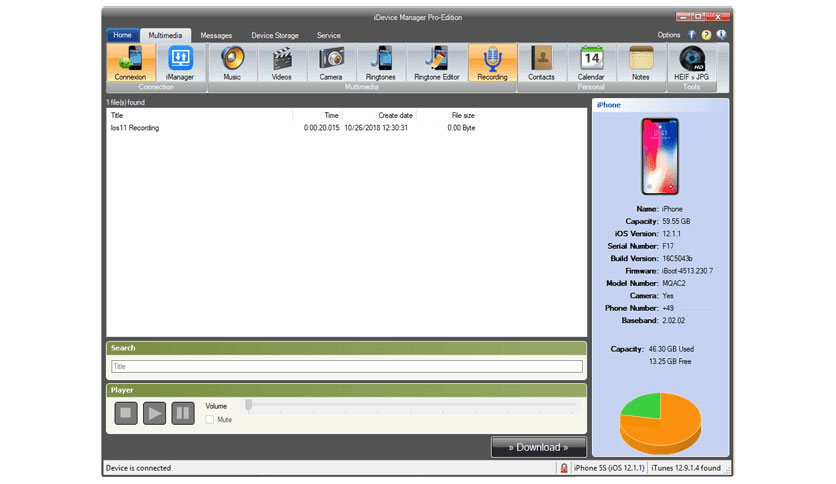
Task: Open the Notes section
Action: pyautogui.click(x=641, y=62)
